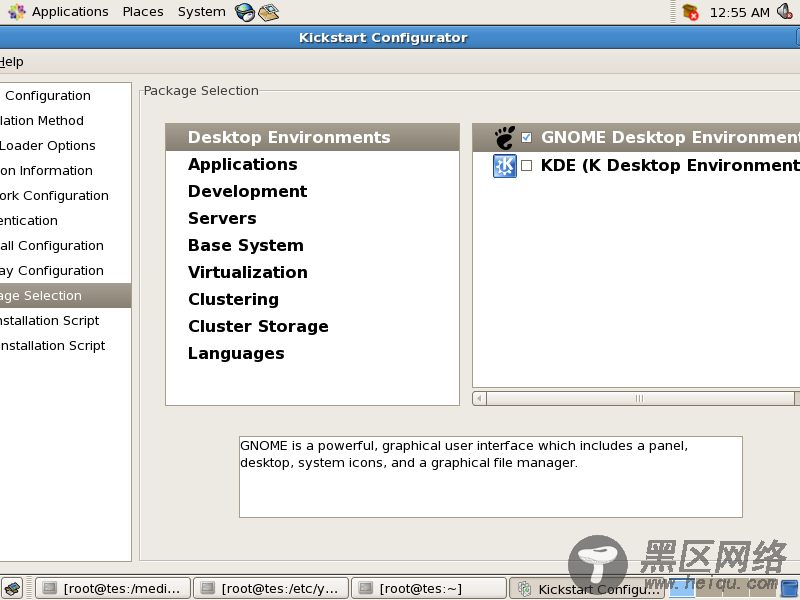
Task: Switch to the [root@tes:~] terminal window
Action: point(430,589)
